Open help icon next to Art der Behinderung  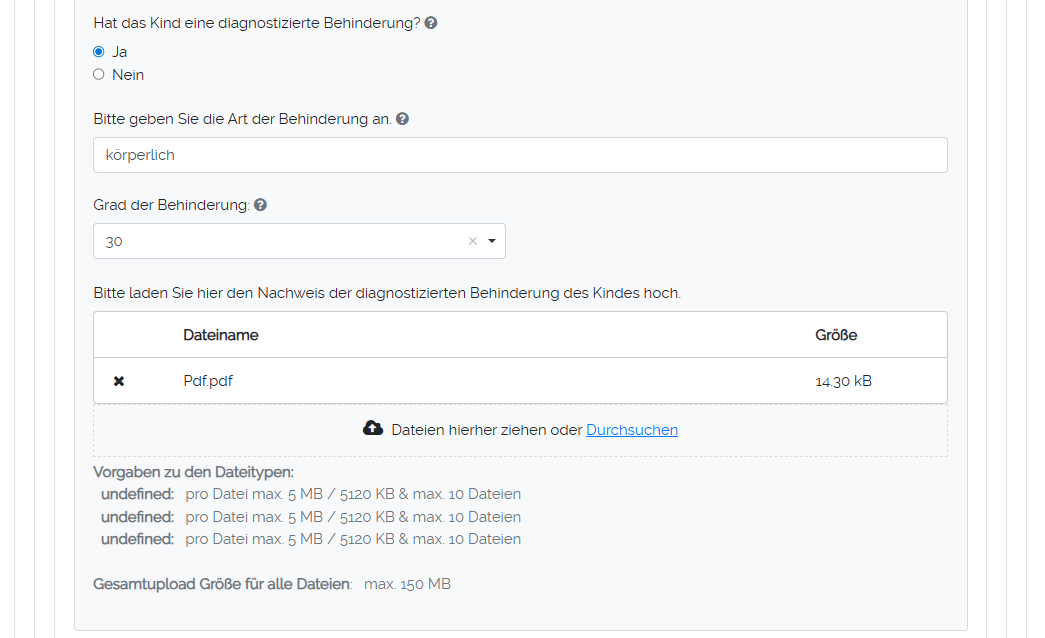(402, 119)
